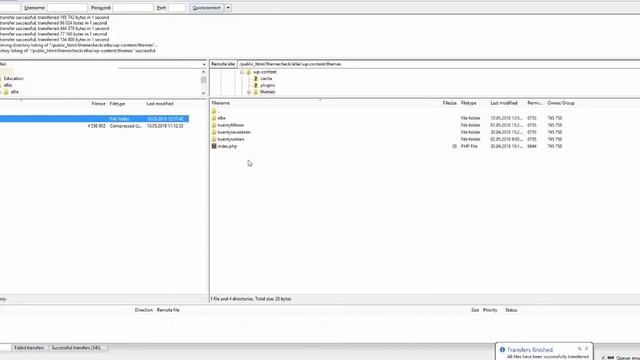
Task: Select index.php in remote file list
Action: pos(227,146)
